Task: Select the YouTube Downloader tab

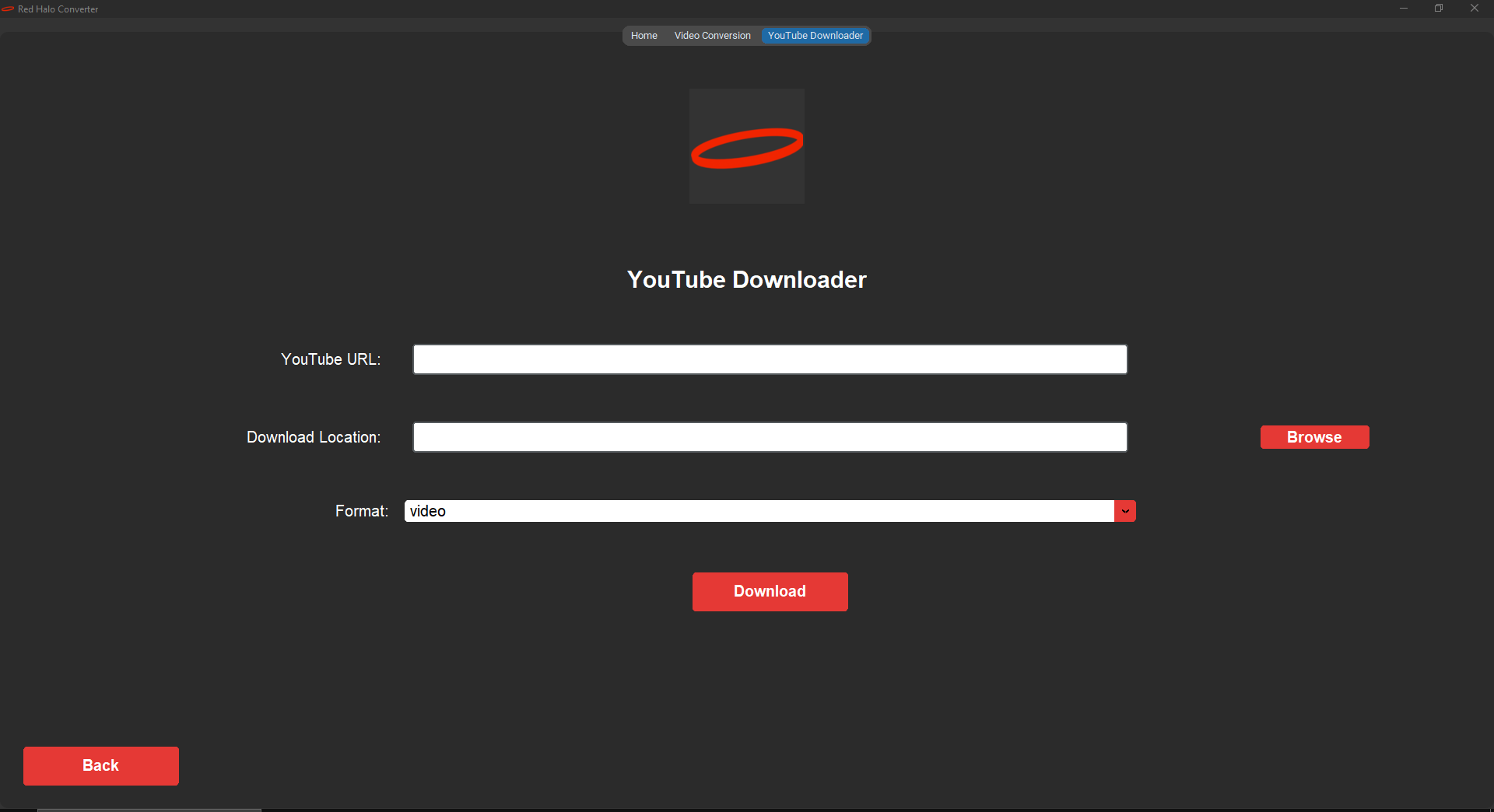Action: [815, 36]
